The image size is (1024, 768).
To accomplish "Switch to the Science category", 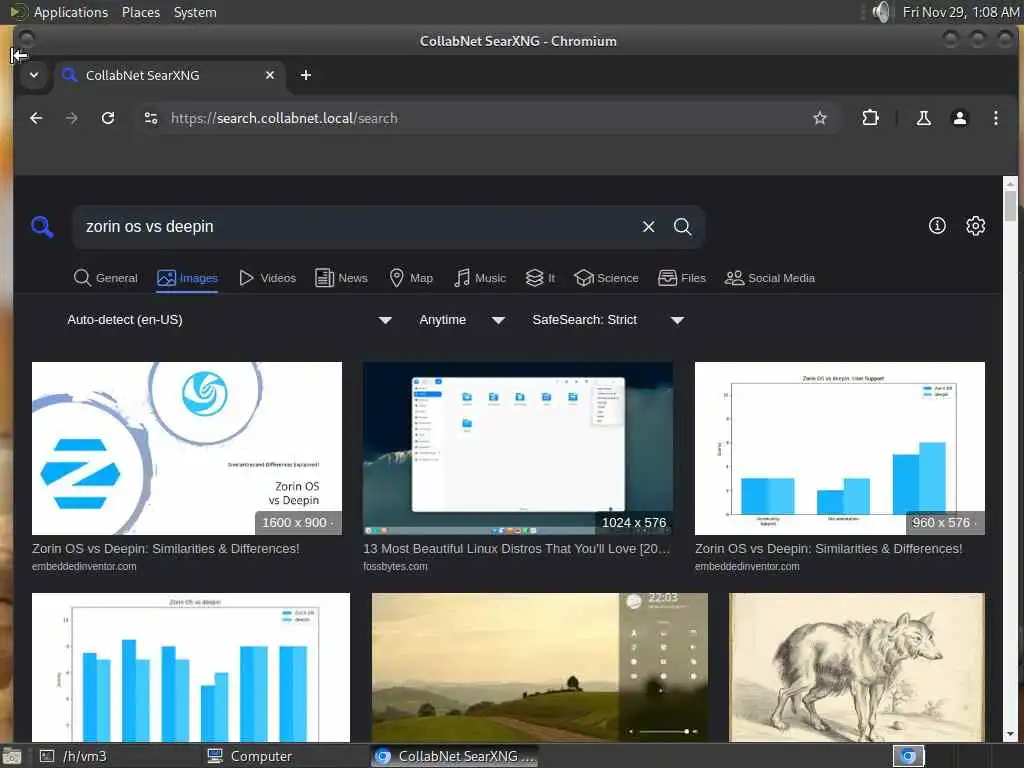I will click(x=606, y=278).
